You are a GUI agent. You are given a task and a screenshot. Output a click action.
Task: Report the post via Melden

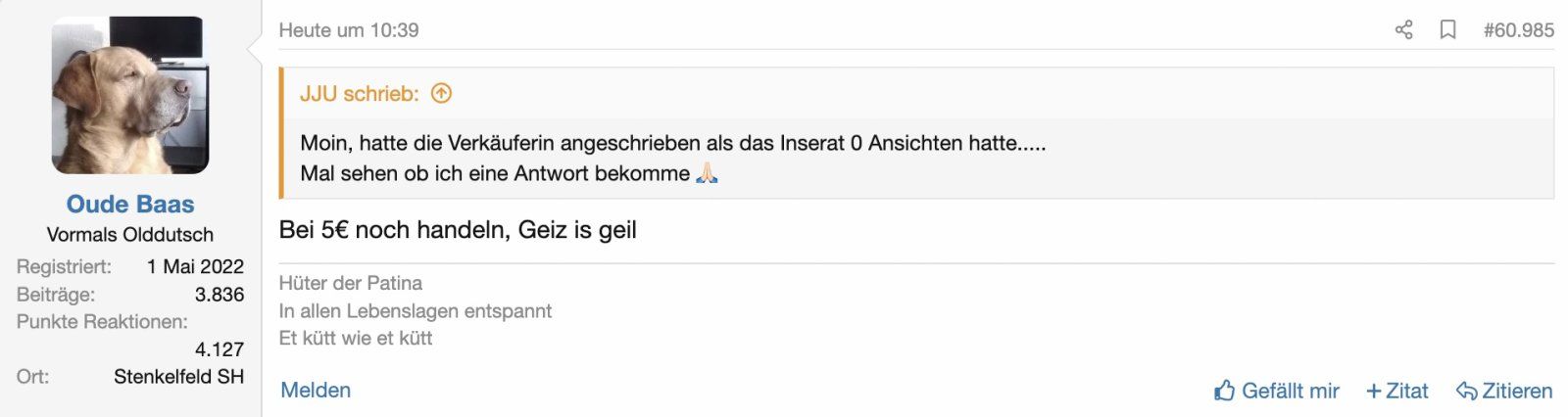click(x=316, y=390)
